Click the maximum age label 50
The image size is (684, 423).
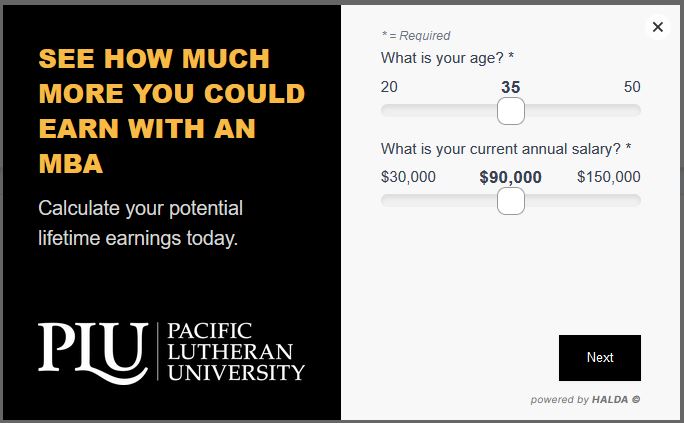tap(632, 87)
